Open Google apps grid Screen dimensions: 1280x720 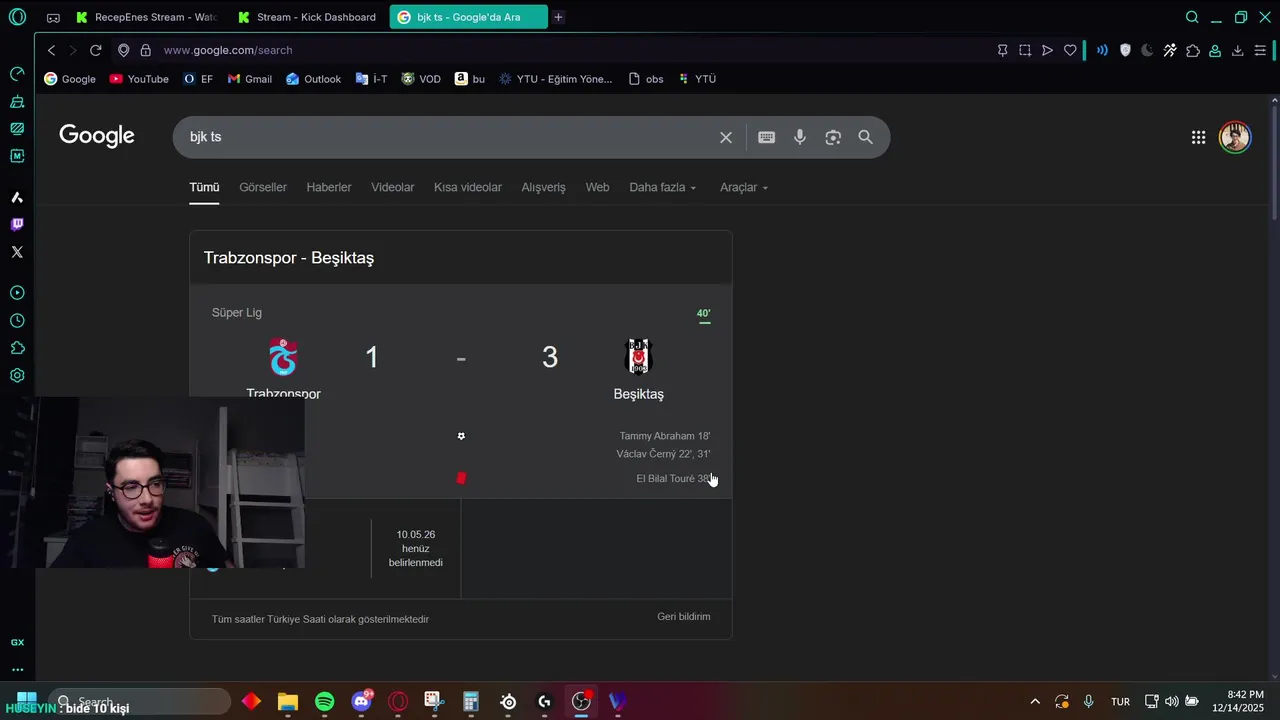point(1198,137)
